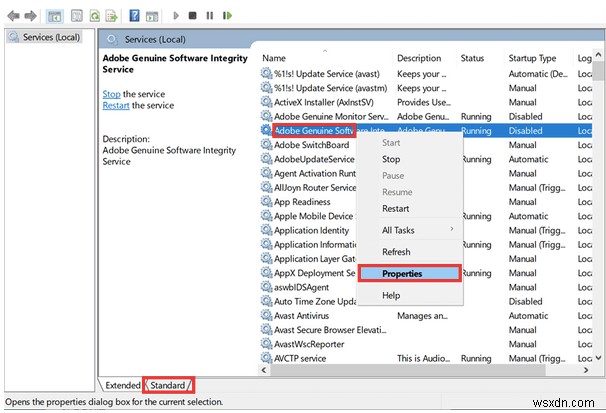This screenshot has width=606, height=413.
Task: Switch to the Standard tab
Action: point(168,385)
